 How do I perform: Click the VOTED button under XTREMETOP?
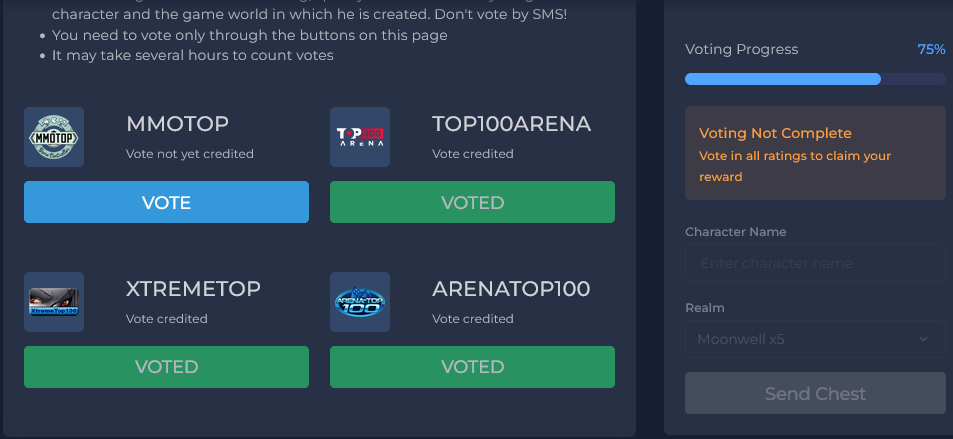(166, 367)
